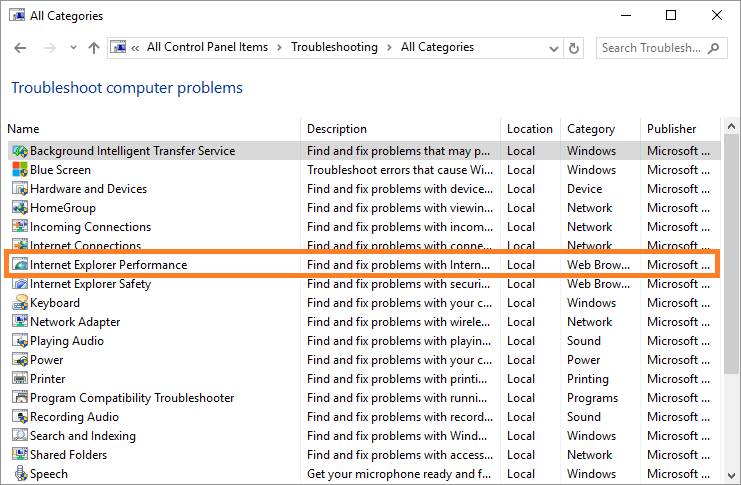Click the scrollbar down arrow
Viewport: 741px width, 485px height.
coord(731,475)
